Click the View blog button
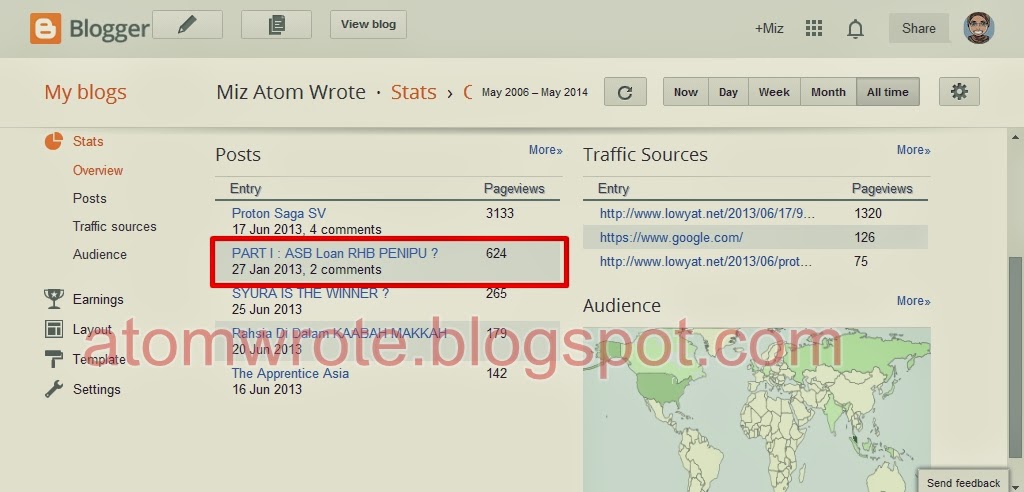Viewport: 1024px width, 492px height. pos(368,25)
